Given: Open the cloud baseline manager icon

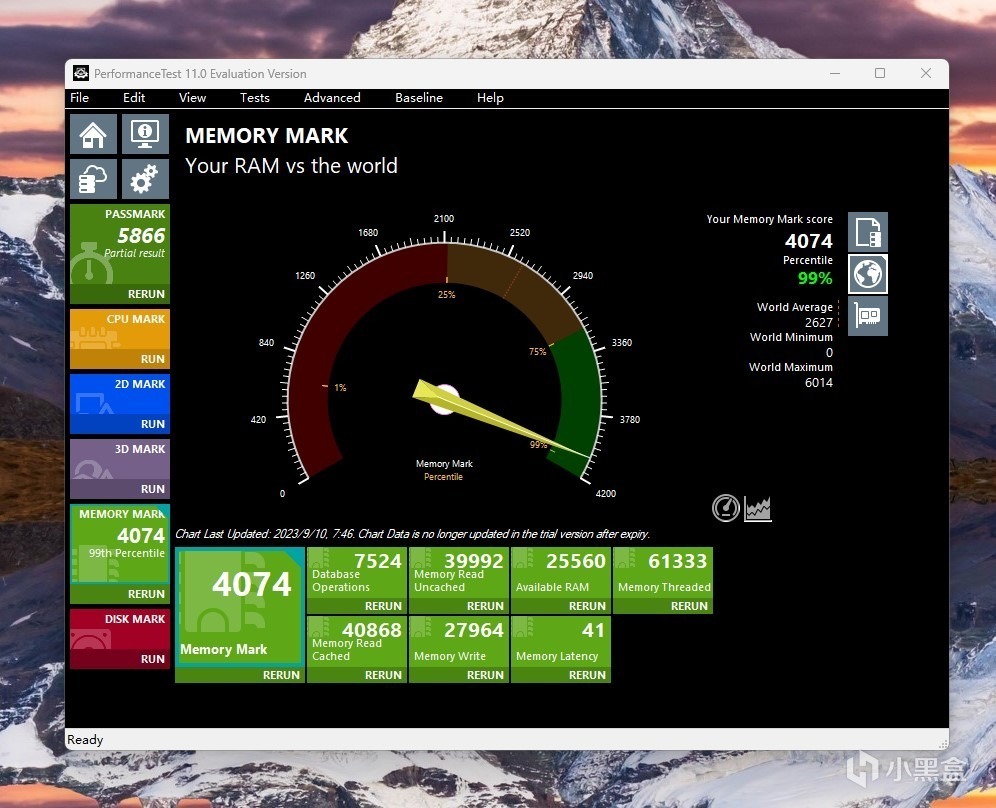Looking at the screenshot, I should click(93, 179).
